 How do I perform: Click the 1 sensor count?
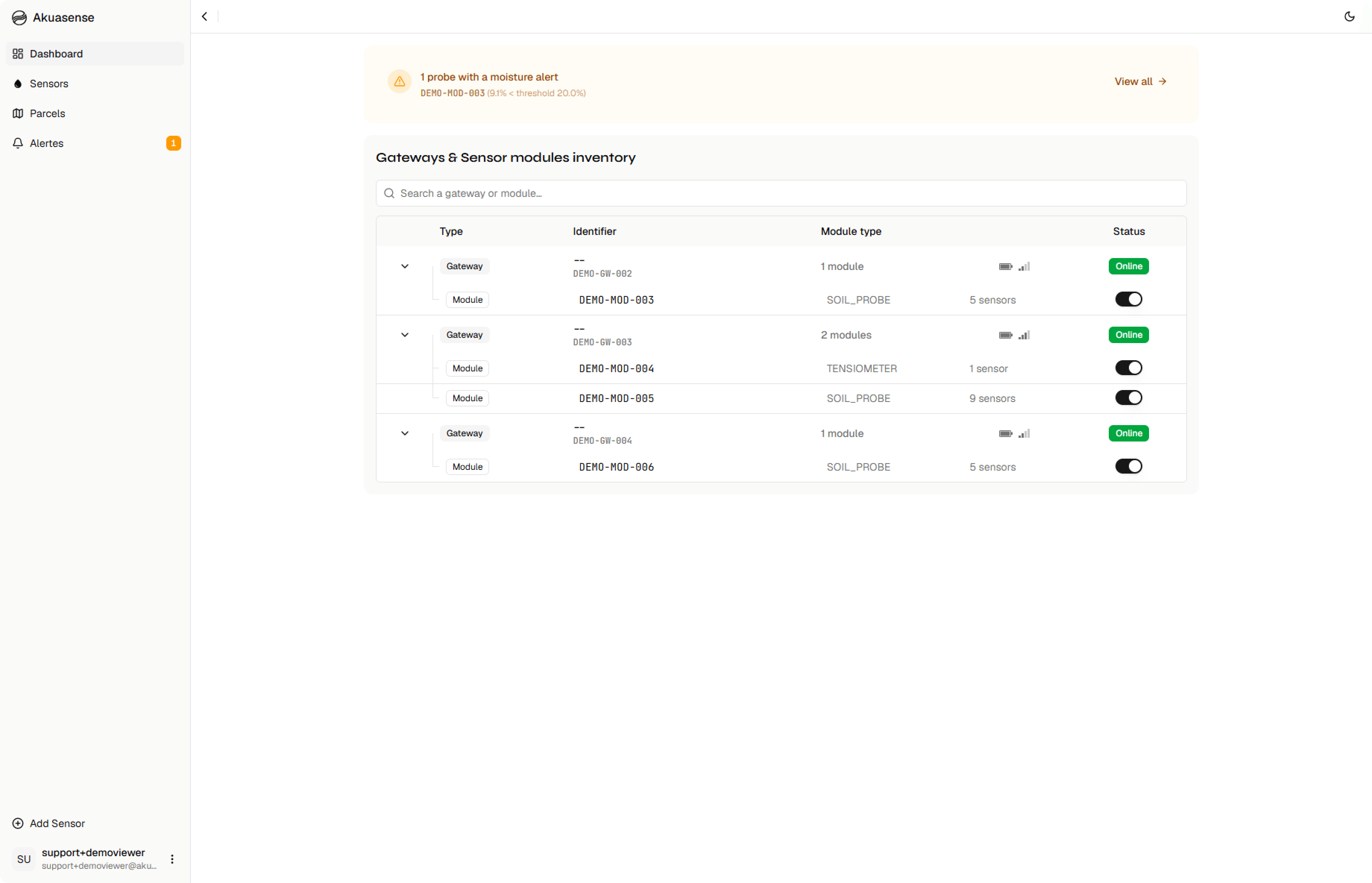(988, 369)
